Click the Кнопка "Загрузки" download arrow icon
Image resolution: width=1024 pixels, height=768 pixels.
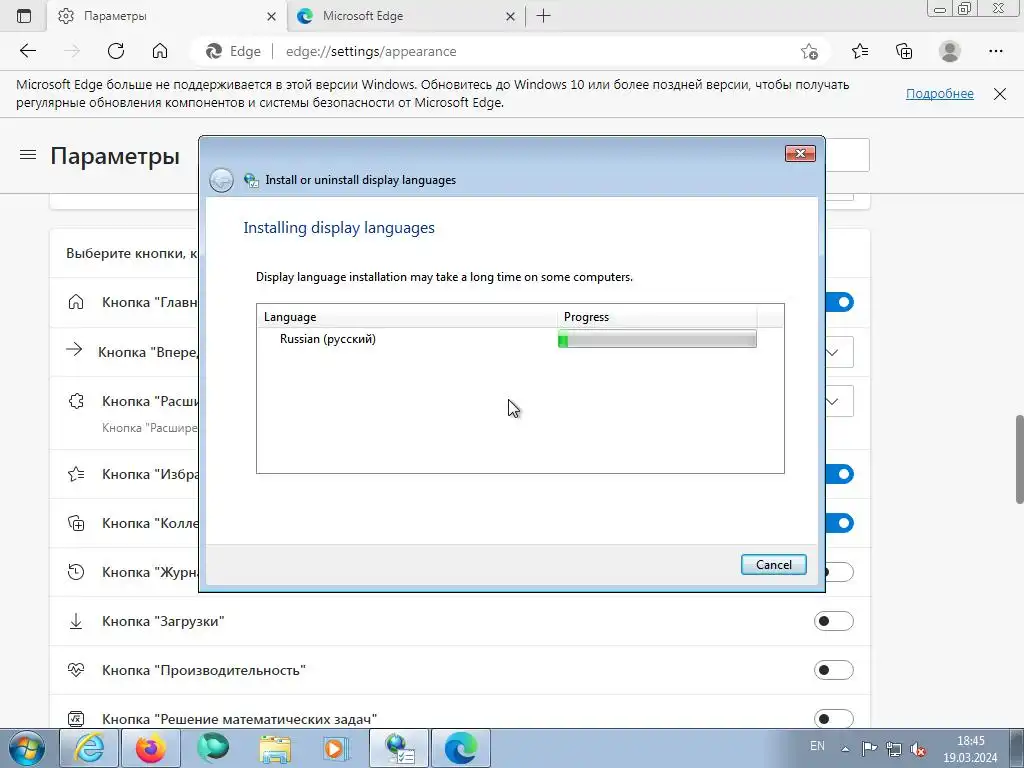point(76,621)
